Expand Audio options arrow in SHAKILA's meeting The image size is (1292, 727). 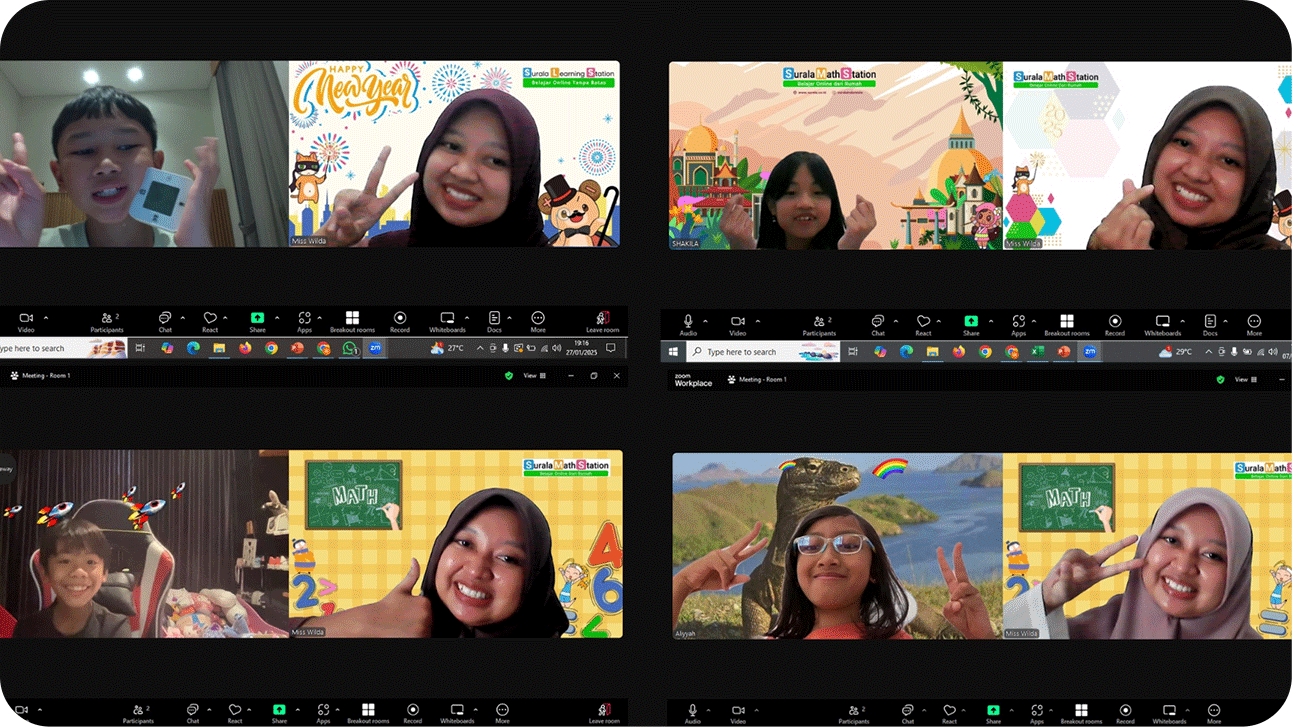[705, 320]
